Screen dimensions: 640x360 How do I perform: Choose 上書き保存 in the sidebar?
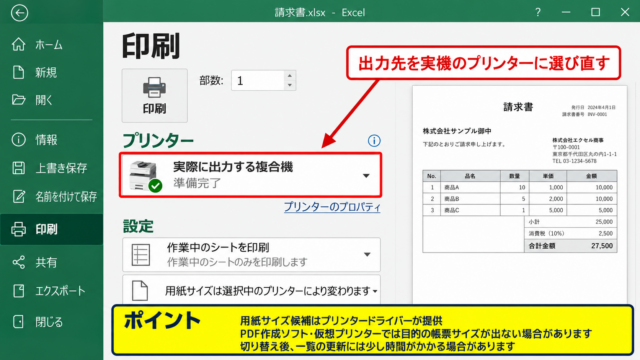[51, 168]
